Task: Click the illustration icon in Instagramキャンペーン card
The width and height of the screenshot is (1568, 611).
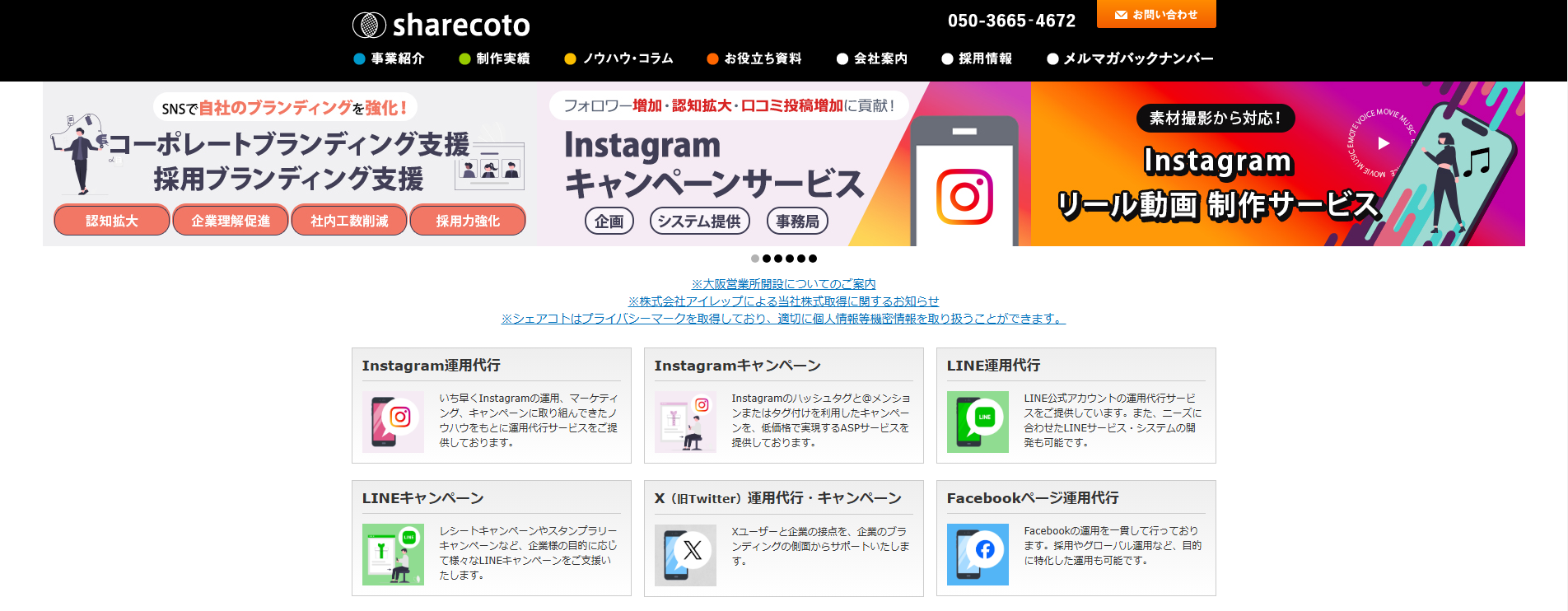Action: [685, 422]
